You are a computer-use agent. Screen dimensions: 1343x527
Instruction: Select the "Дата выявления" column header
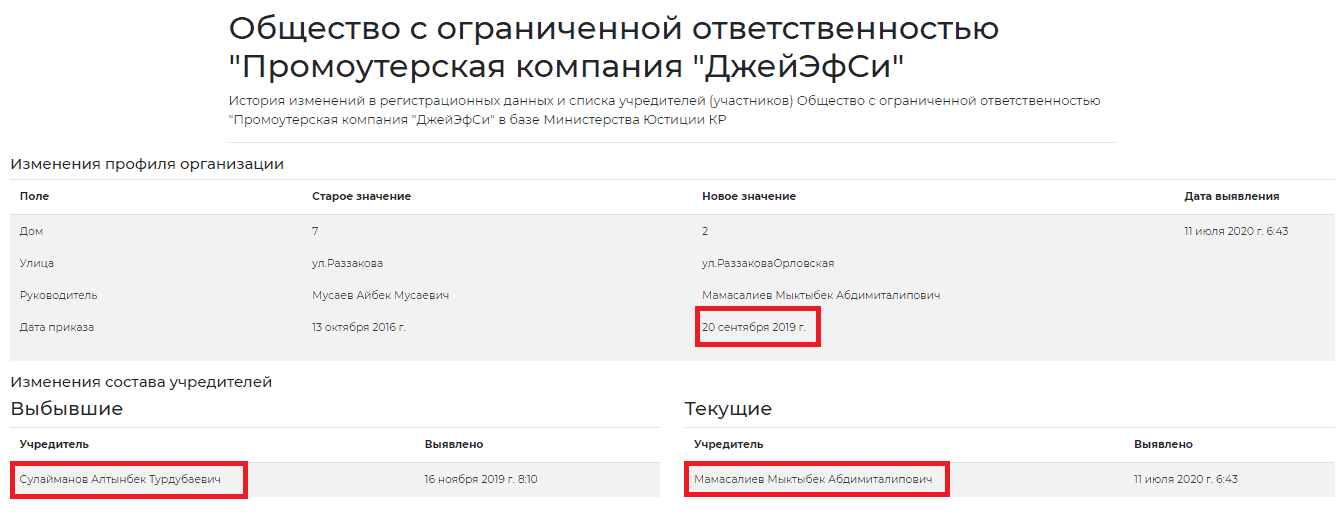click(x=1231, y=196)
